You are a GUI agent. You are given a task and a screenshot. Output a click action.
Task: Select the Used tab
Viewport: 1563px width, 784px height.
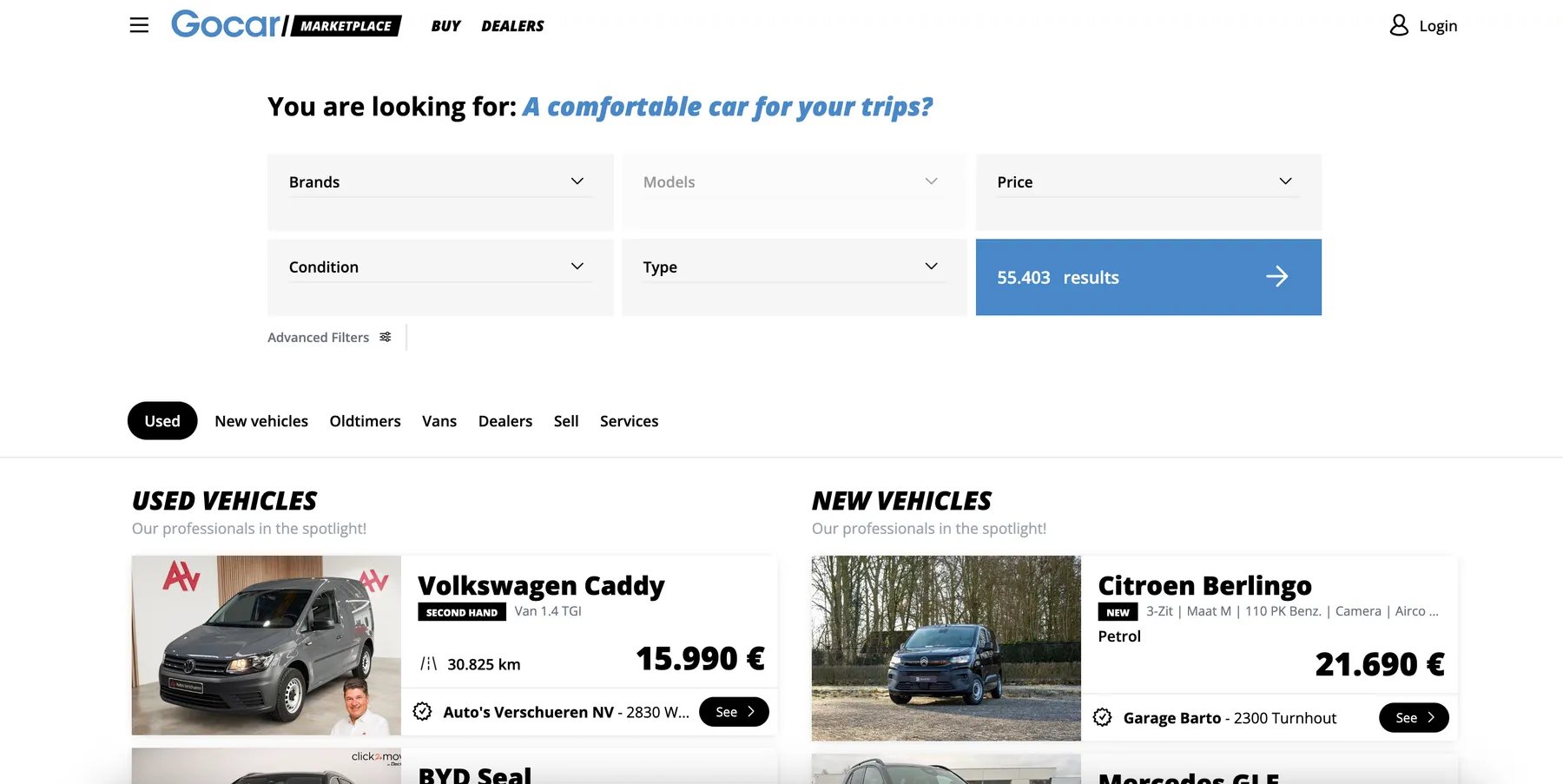click(x=162, y=421)
